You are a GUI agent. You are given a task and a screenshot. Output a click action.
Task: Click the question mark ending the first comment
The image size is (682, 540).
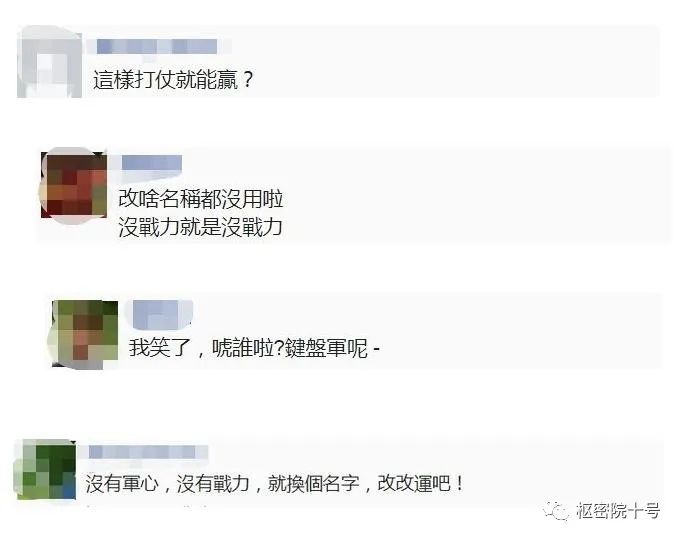pos(247,80)
